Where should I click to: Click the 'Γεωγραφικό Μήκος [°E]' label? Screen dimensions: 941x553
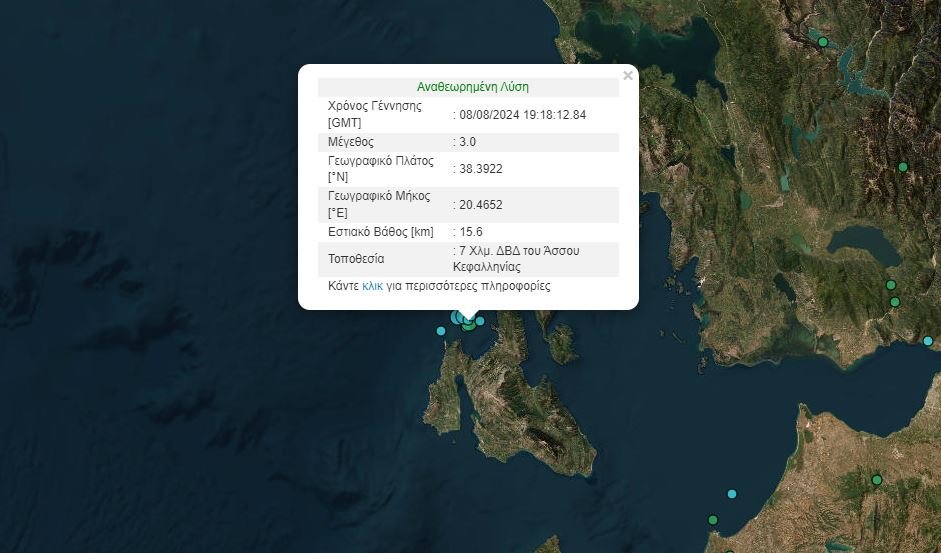pyautogui.click(x=379, y=205)
